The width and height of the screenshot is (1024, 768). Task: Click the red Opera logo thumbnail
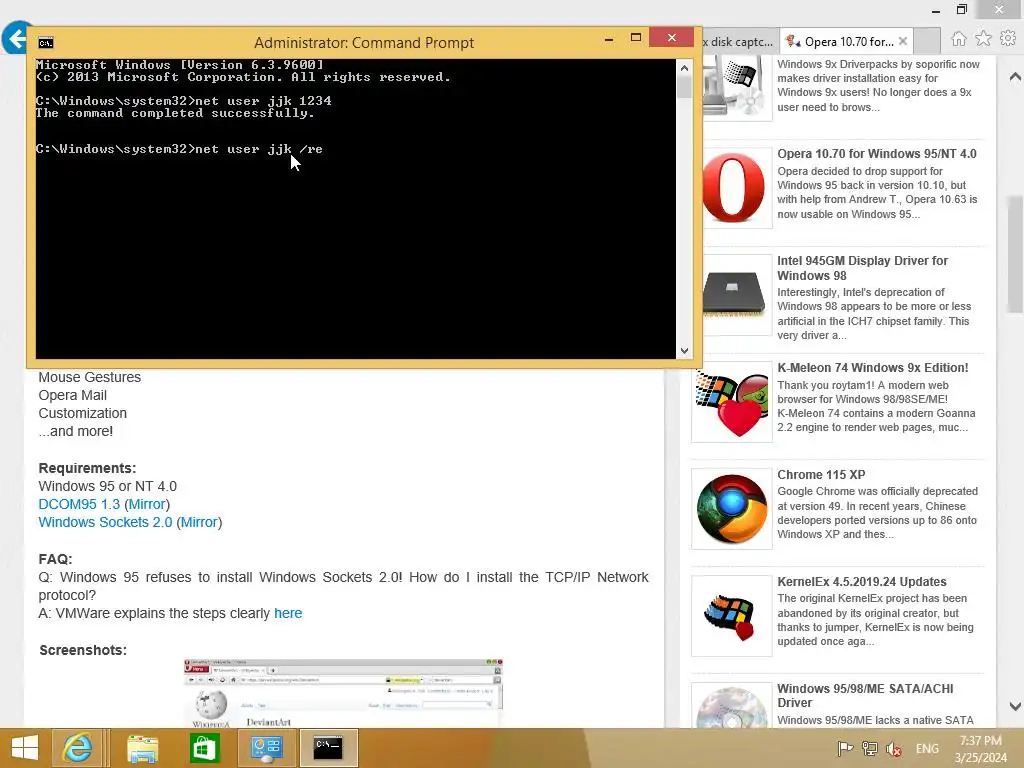[x=733, y=188]
